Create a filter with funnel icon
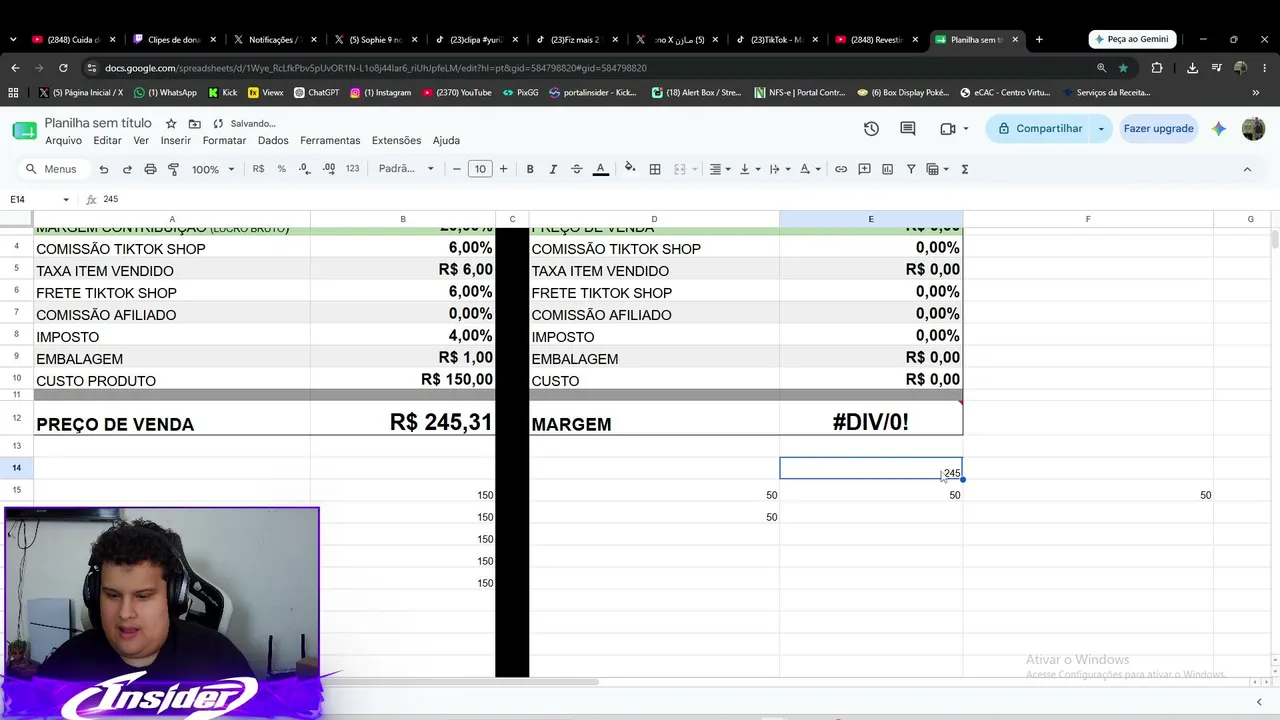 911,169
